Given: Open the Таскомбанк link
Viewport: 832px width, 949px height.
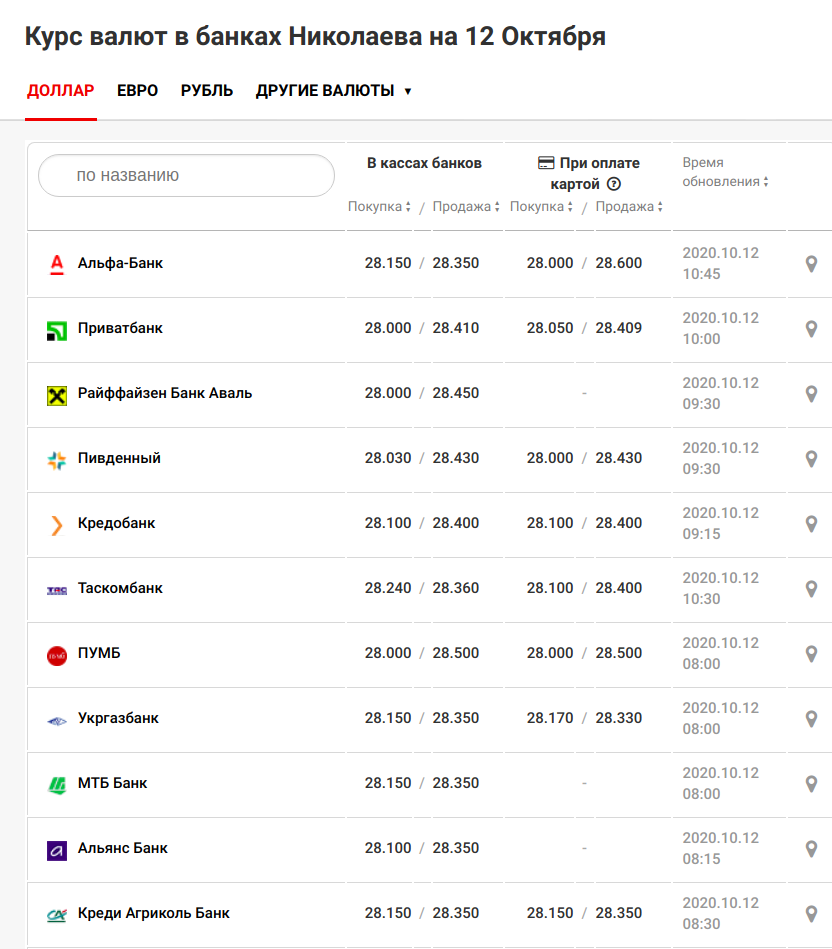Looking at the screenshot, I should [120, 588].
